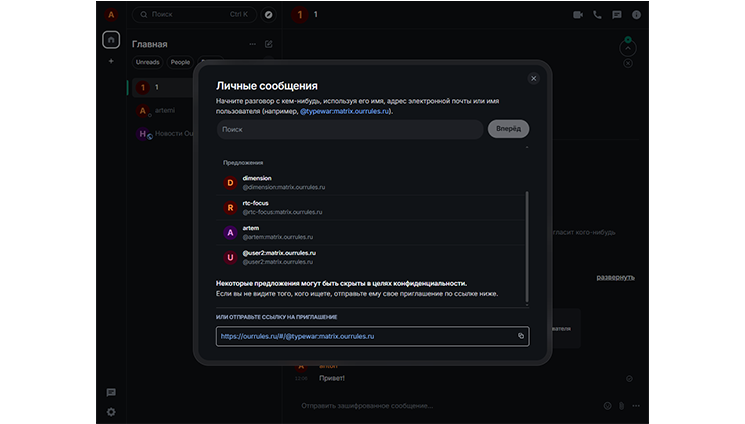Screen dimensions: 745x424
Task: Close the Личные сообщения dialog
Action: 533,78
